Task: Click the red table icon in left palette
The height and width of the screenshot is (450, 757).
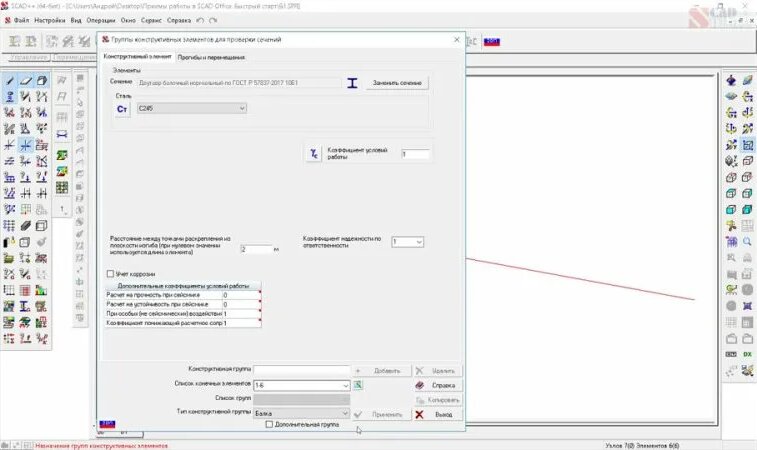Action: pos(25,290)
